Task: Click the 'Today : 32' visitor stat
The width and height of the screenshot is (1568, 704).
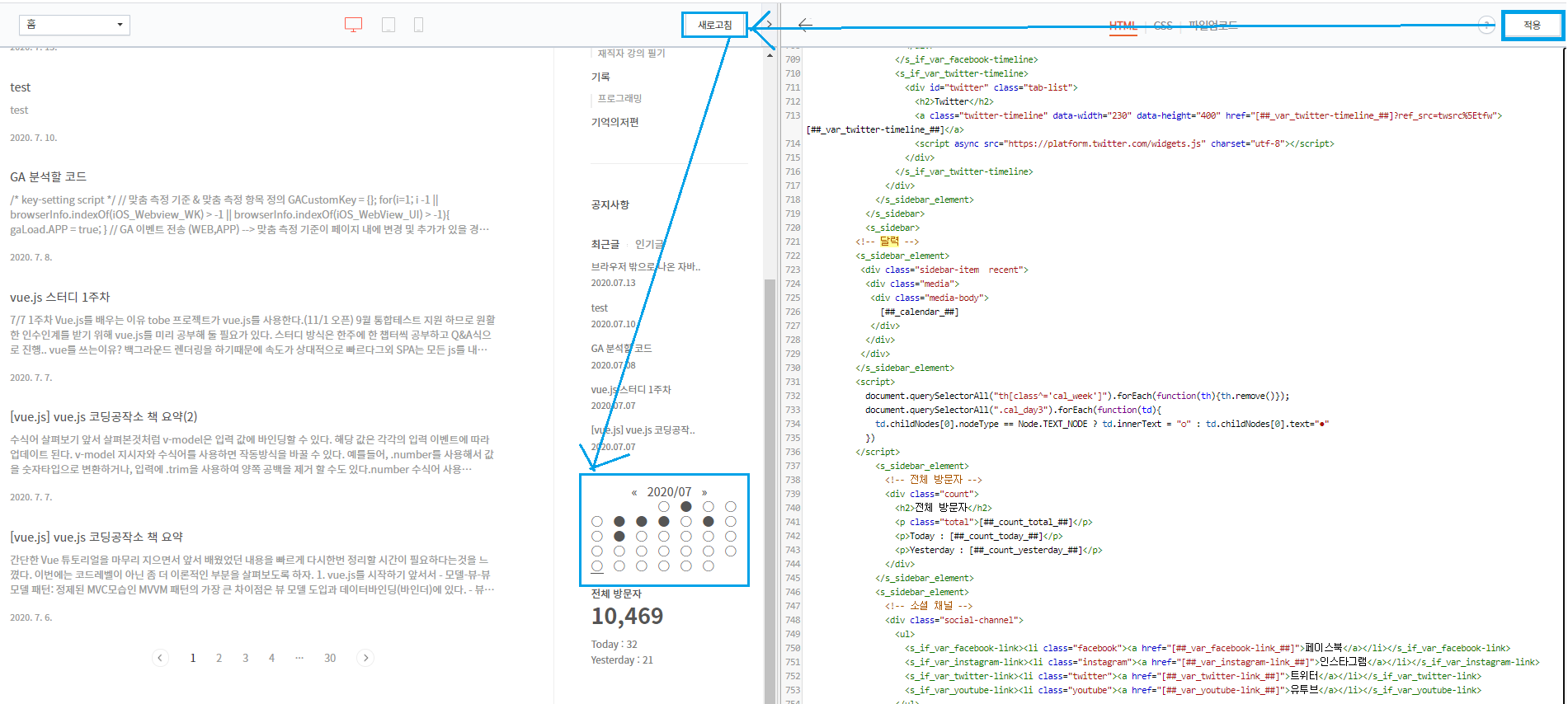Action: tap(614, 645)
